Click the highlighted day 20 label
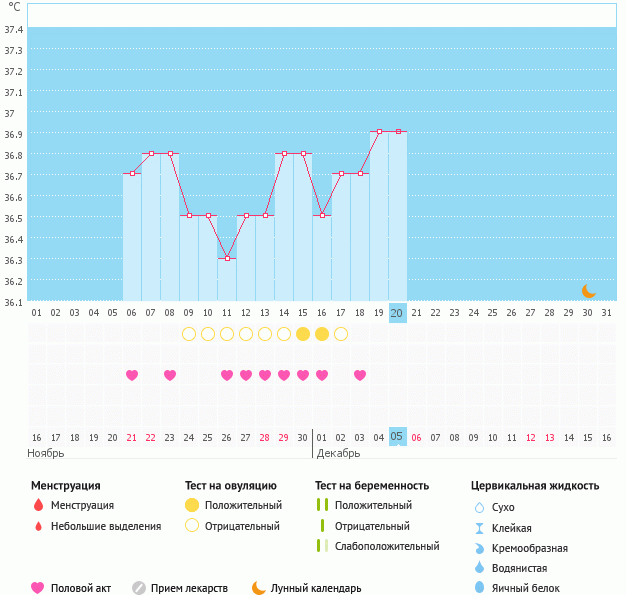This screenshot has height=595, width=626. pos(397,313)
